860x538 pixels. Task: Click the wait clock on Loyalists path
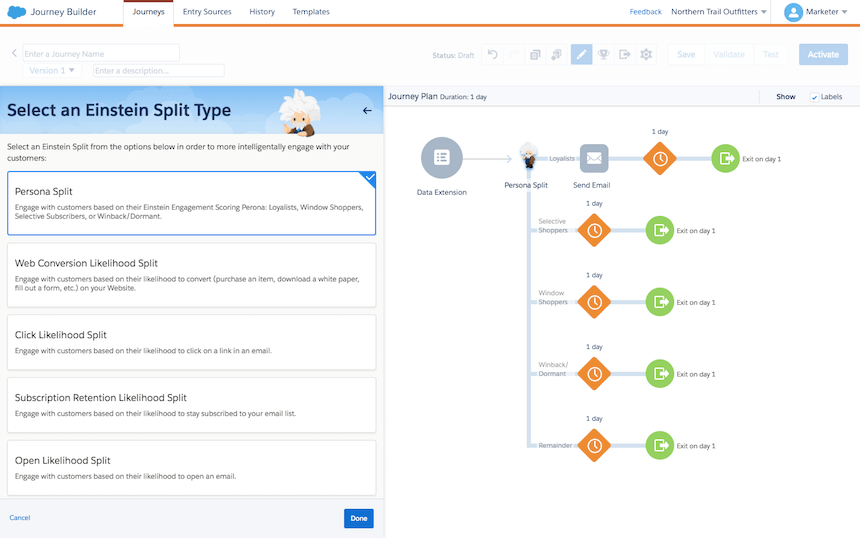660,158
